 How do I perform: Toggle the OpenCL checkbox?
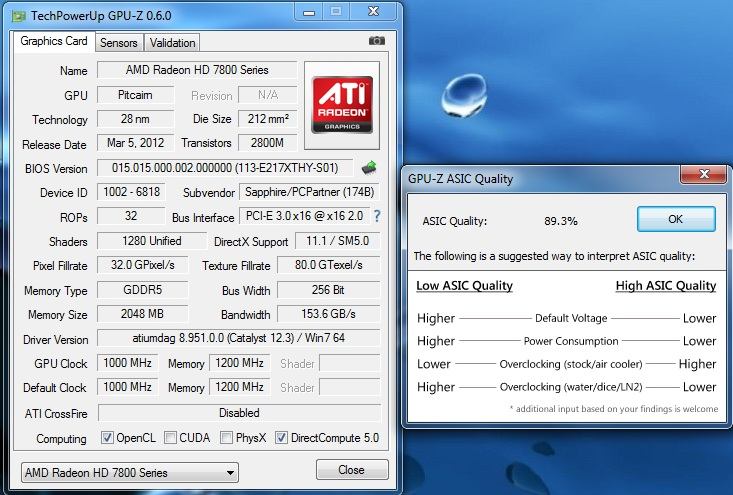107,438
